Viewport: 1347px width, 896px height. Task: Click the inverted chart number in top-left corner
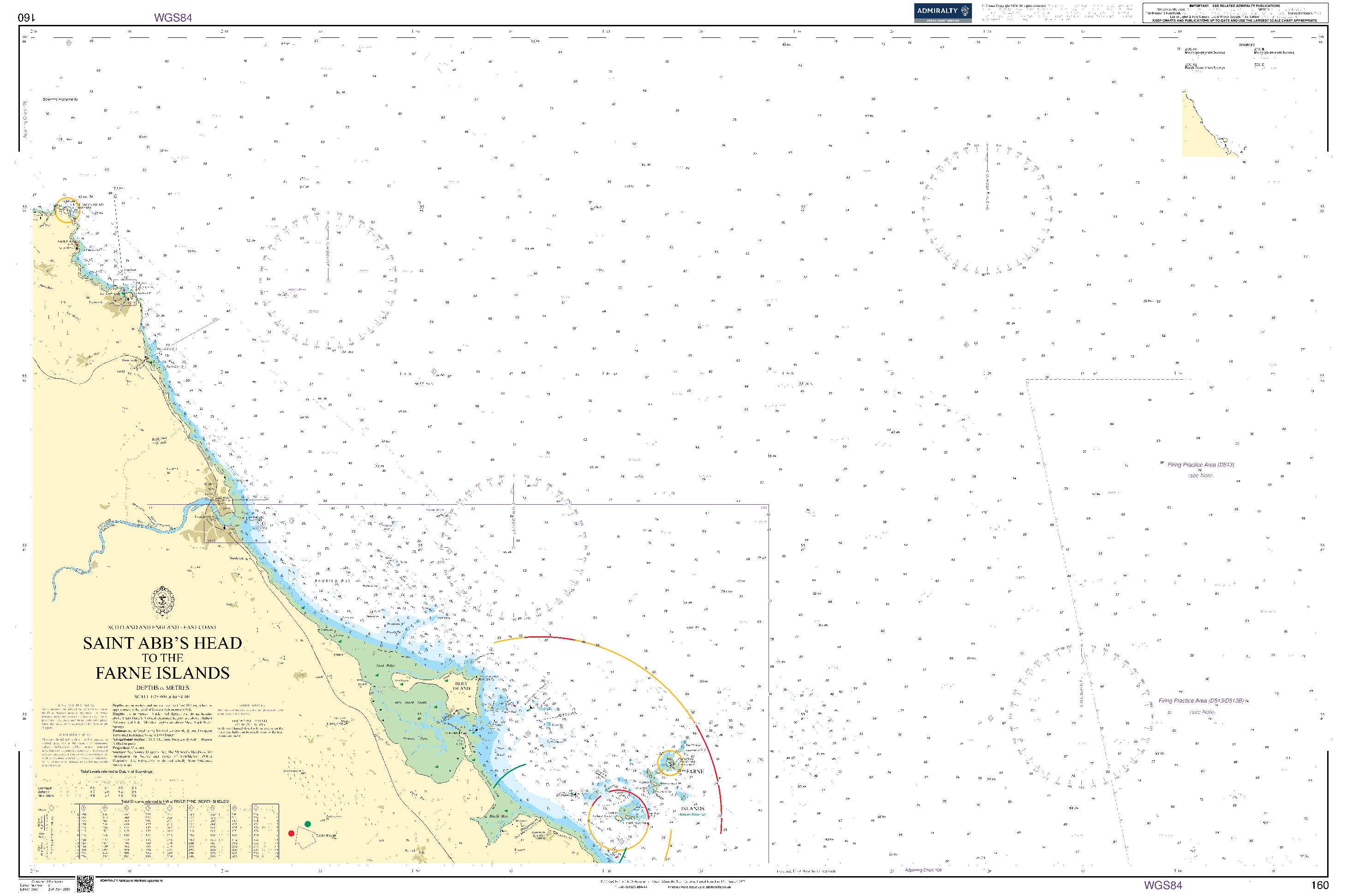click(26, 18)
